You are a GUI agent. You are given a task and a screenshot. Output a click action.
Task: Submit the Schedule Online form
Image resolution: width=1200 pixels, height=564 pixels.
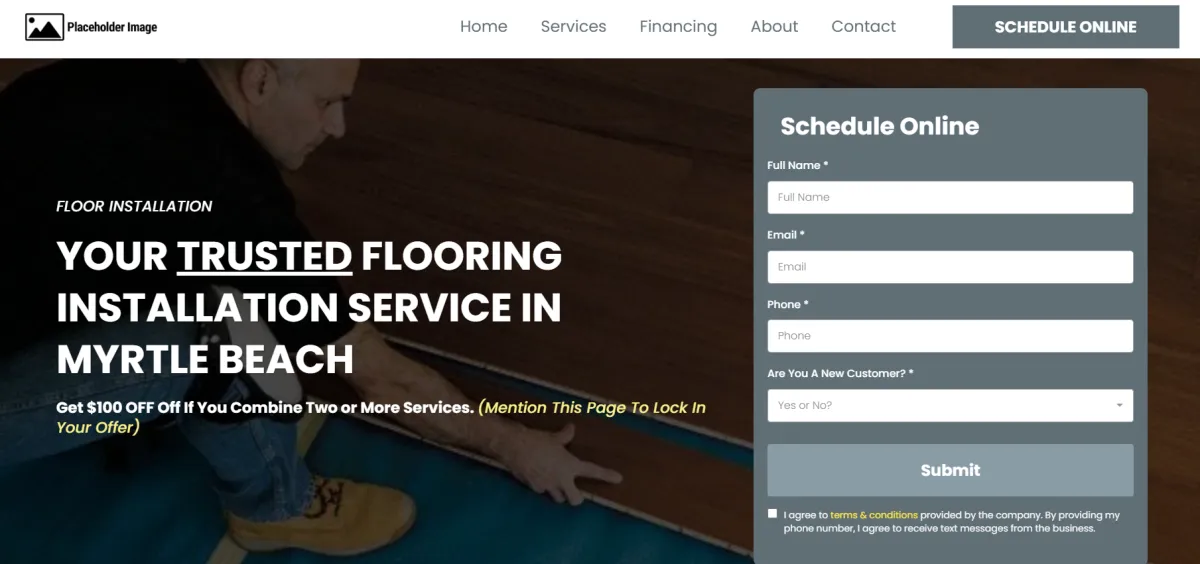click(950, 470)
